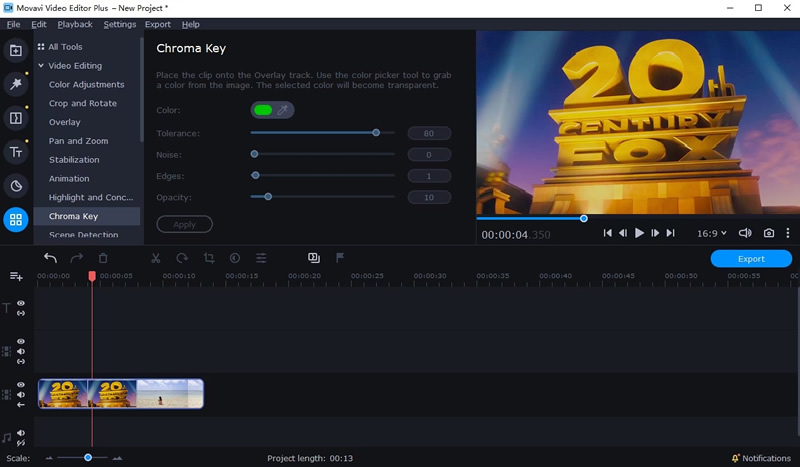Click the Opacity slider handle
Image resolution: width=800 pixels, height=467 pixels.
click(268, 196)
